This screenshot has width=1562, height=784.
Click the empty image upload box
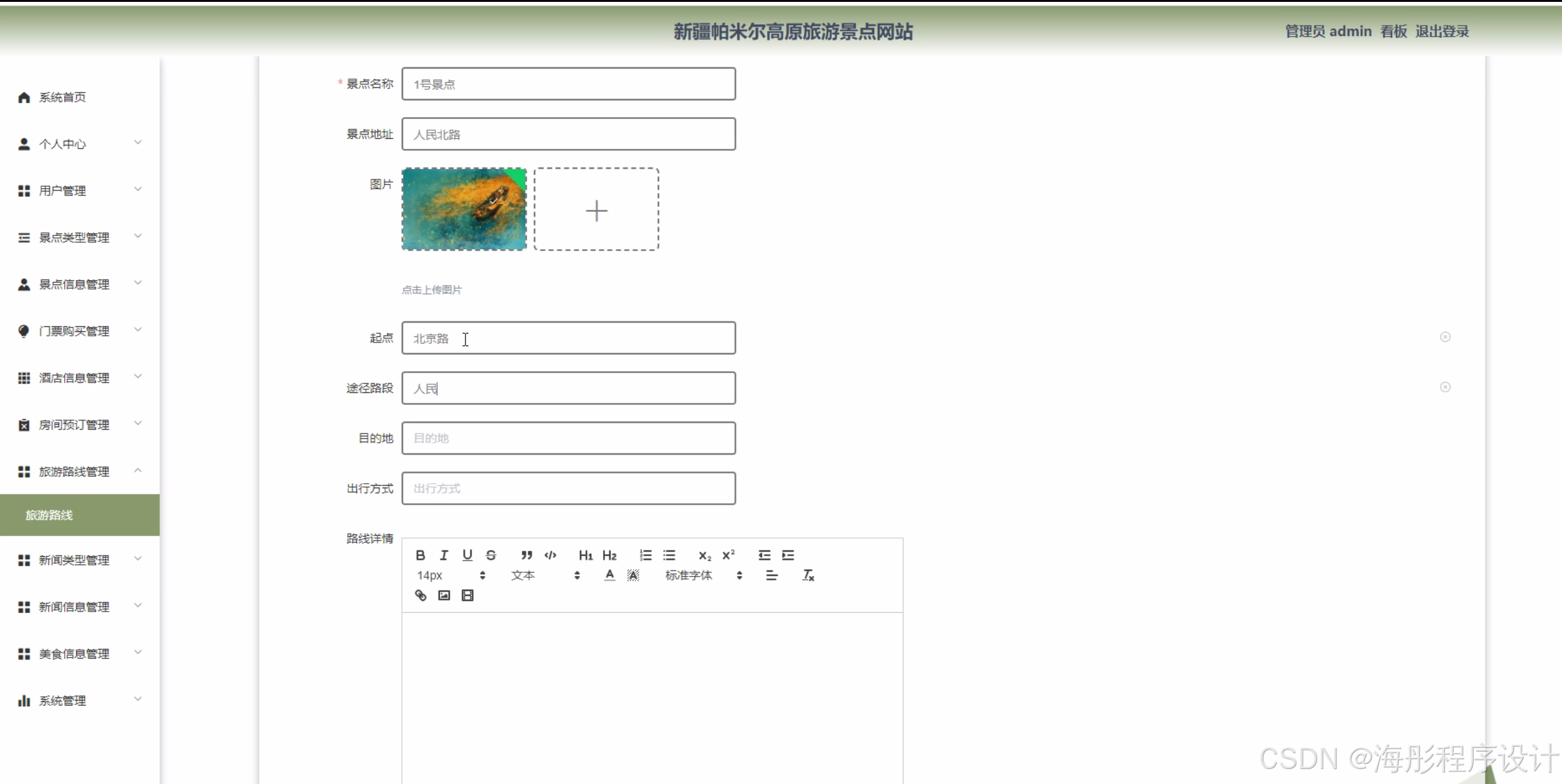point(596,210)
